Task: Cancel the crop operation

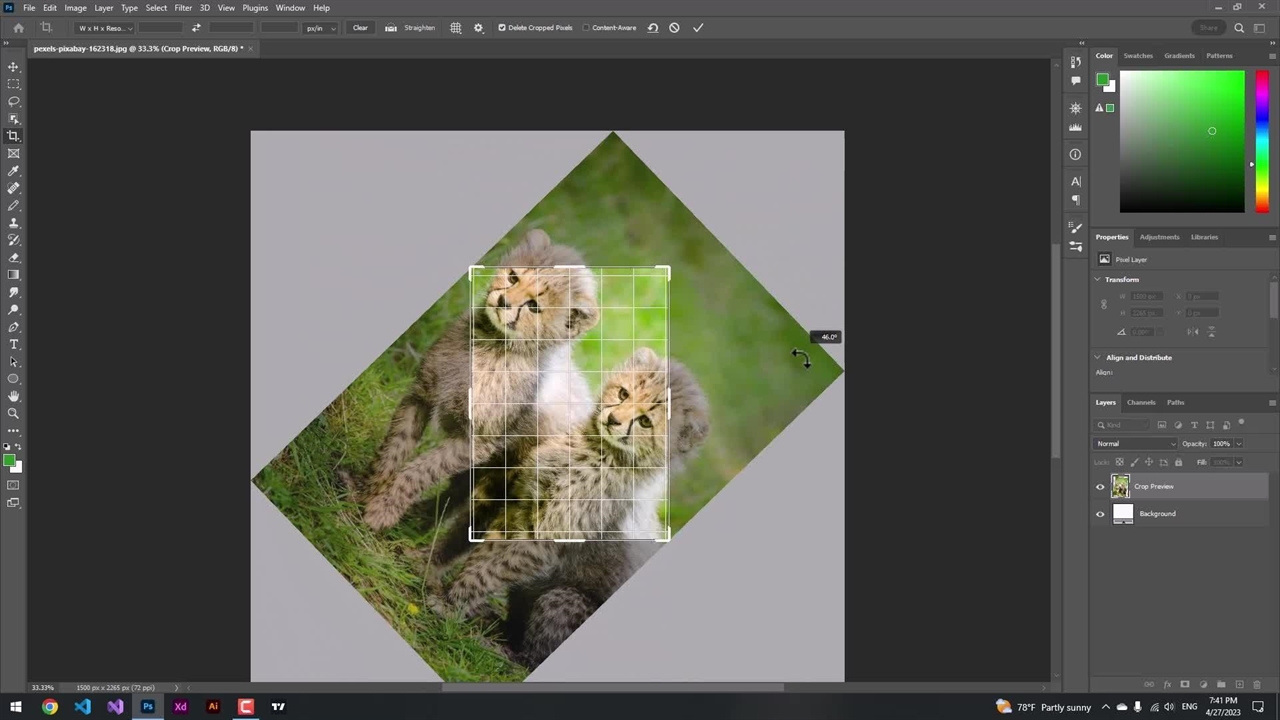Action: (x=674, y=28)
